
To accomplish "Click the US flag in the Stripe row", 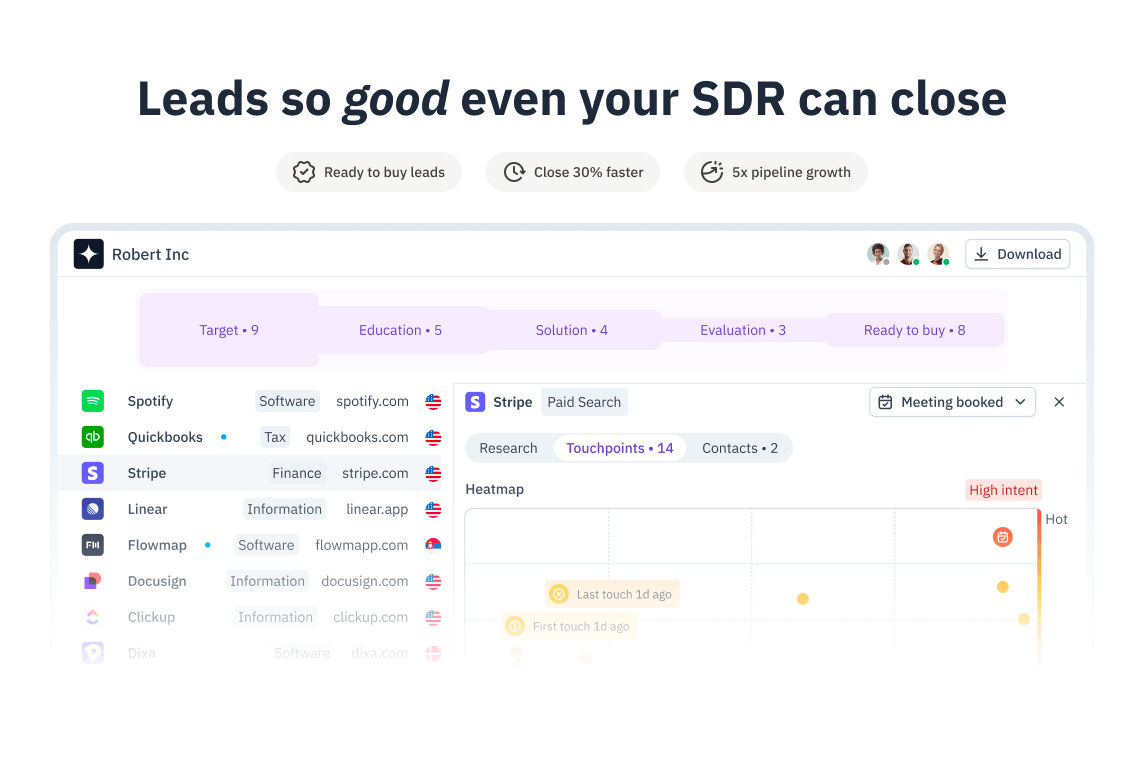I will click(433, 473).
